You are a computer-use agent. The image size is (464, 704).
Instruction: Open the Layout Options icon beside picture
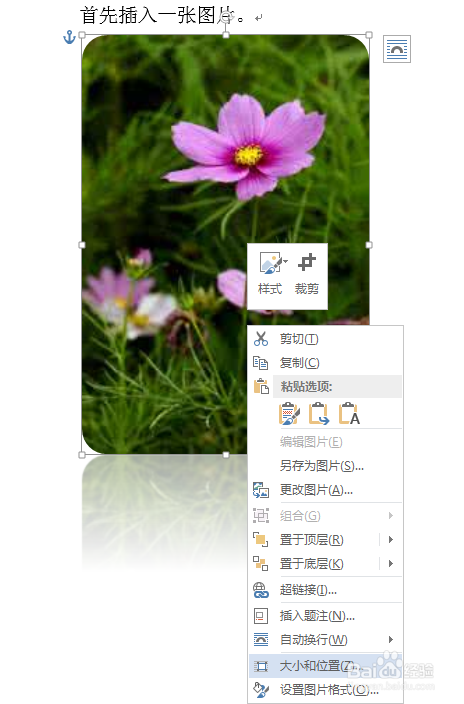tap(397, 49)
